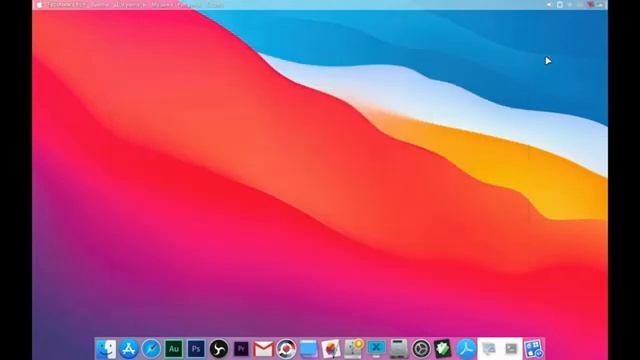Open the light-blue circle A icon
The image size is (640, 360).
tap(466, 349)
